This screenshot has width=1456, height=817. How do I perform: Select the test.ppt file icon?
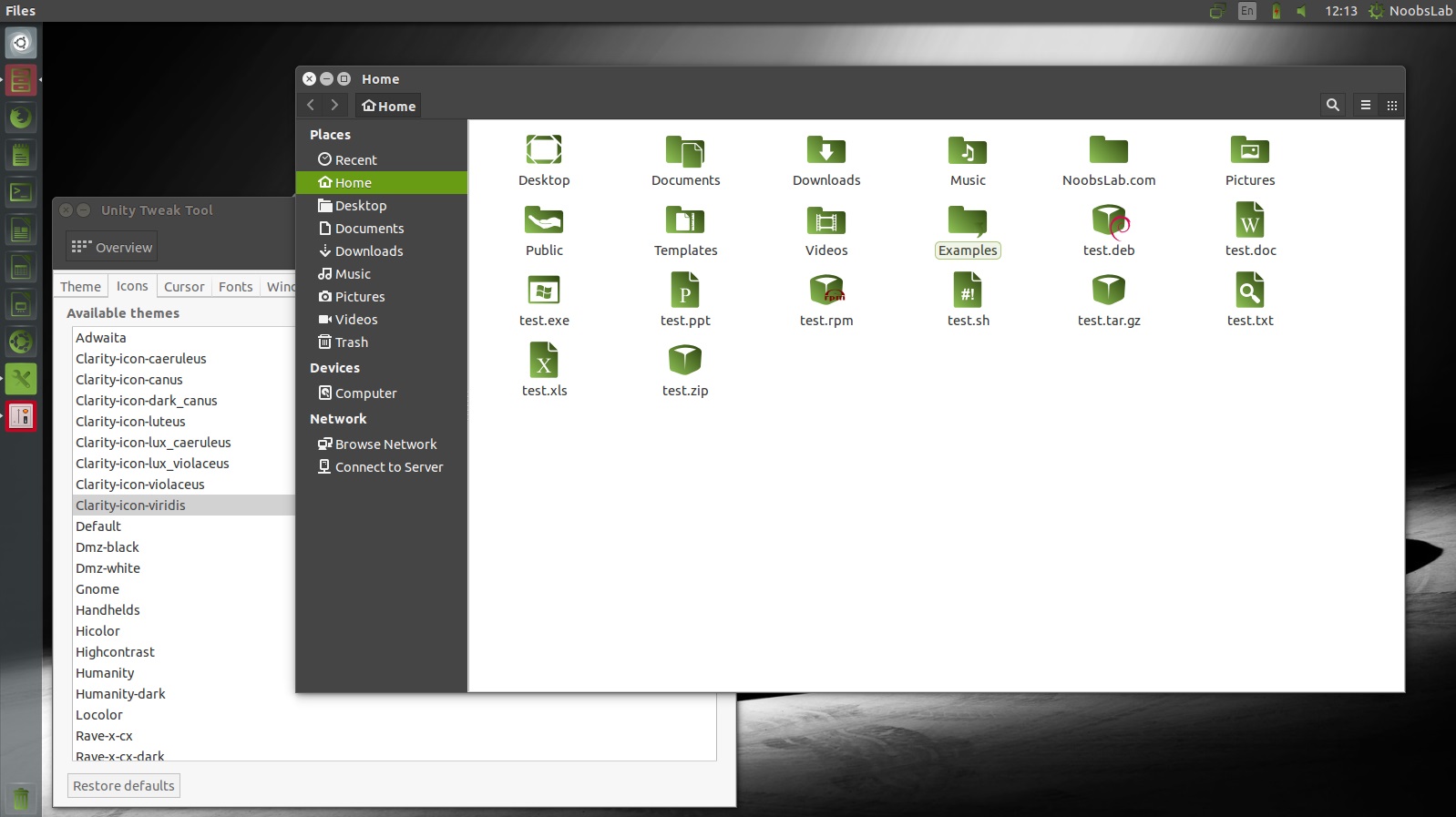coord(685,290)
